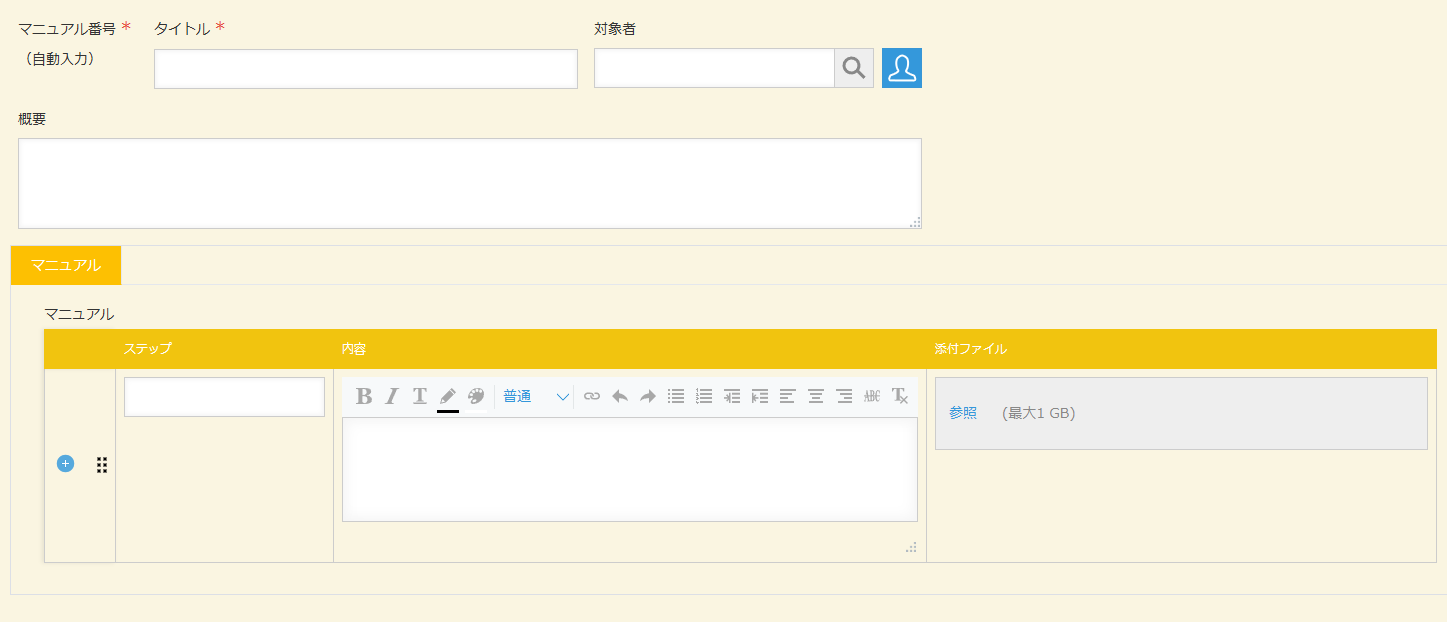Select the マニュアル tab
This screenshot has height=622, width=1447.
[x=66, y=265]
